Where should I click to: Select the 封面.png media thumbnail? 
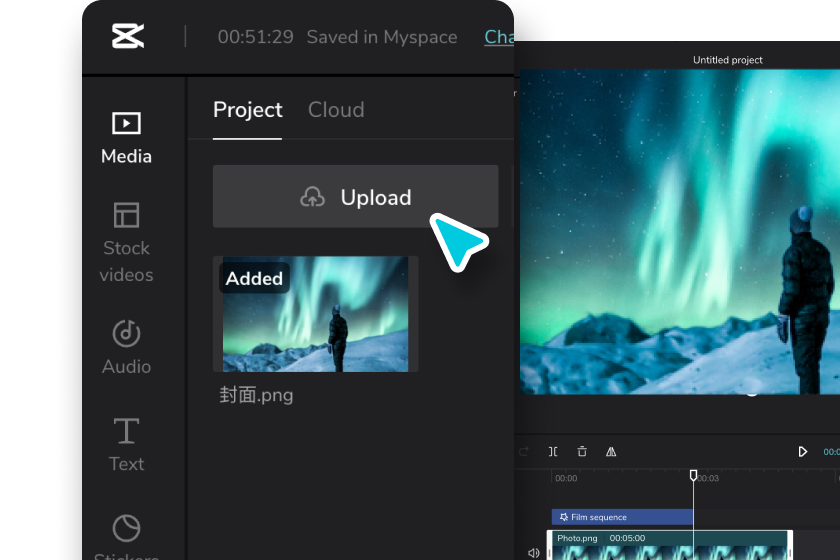click(316, 314)
